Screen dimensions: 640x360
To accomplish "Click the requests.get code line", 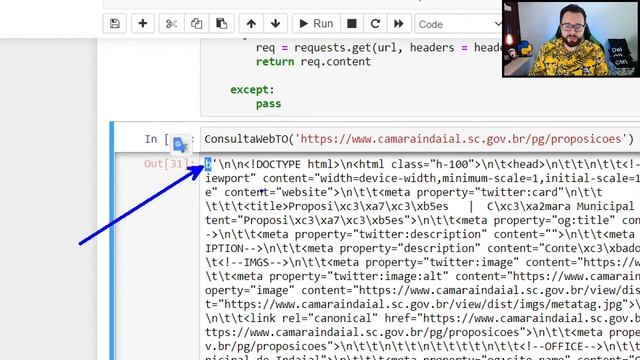I will (379, 48).
